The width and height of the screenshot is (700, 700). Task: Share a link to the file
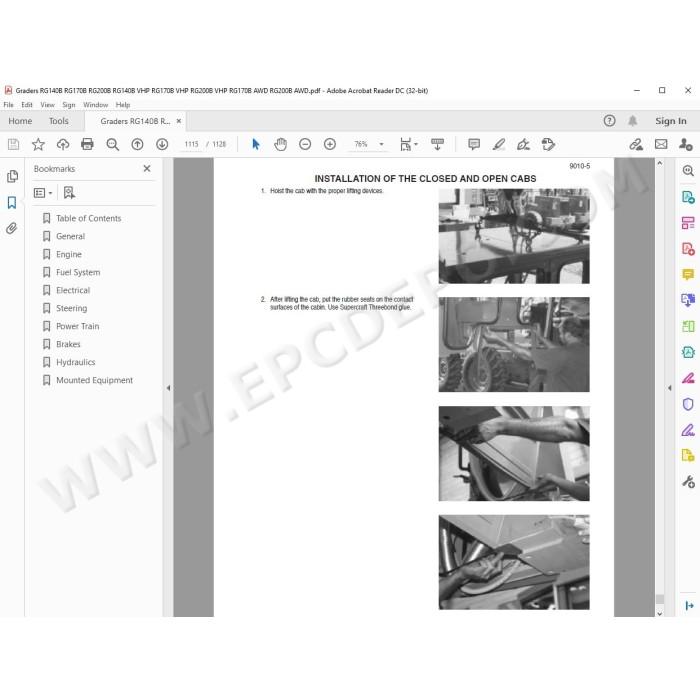(636, 144)
